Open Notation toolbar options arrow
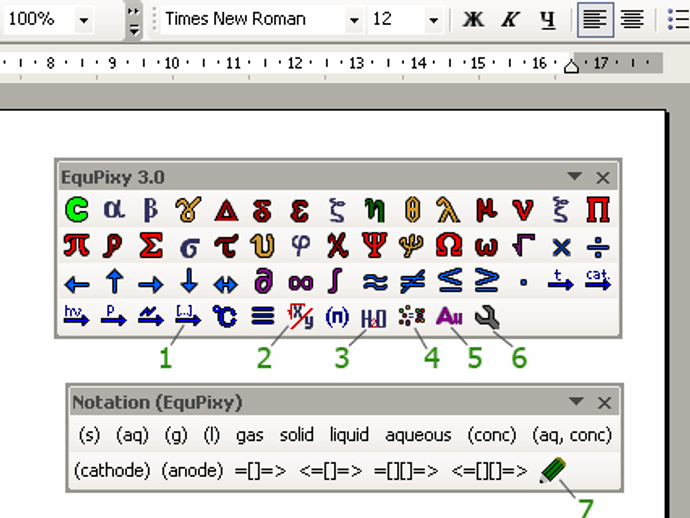690x518 pixels. pyautogui.click(x=576, y=401)
